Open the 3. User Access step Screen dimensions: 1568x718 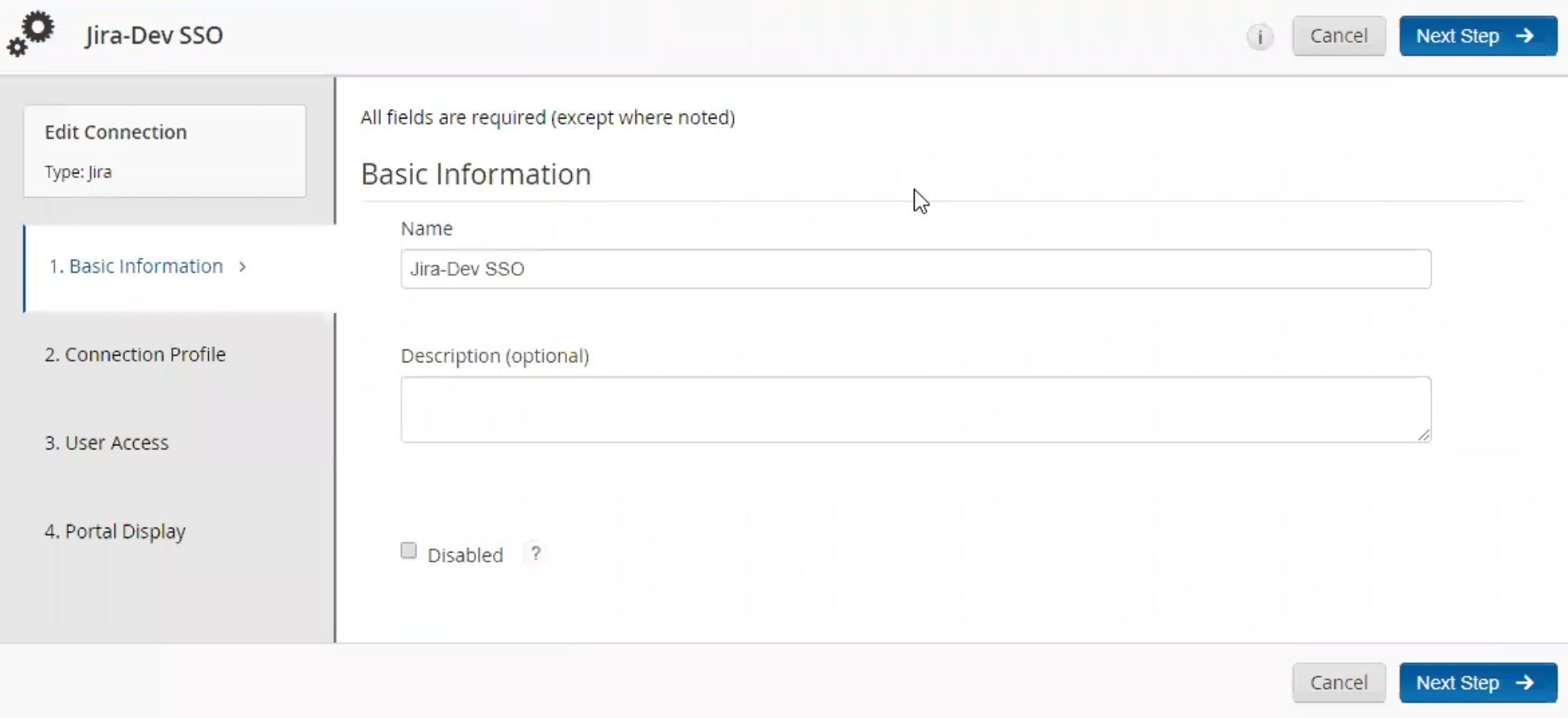pos(106,443)
